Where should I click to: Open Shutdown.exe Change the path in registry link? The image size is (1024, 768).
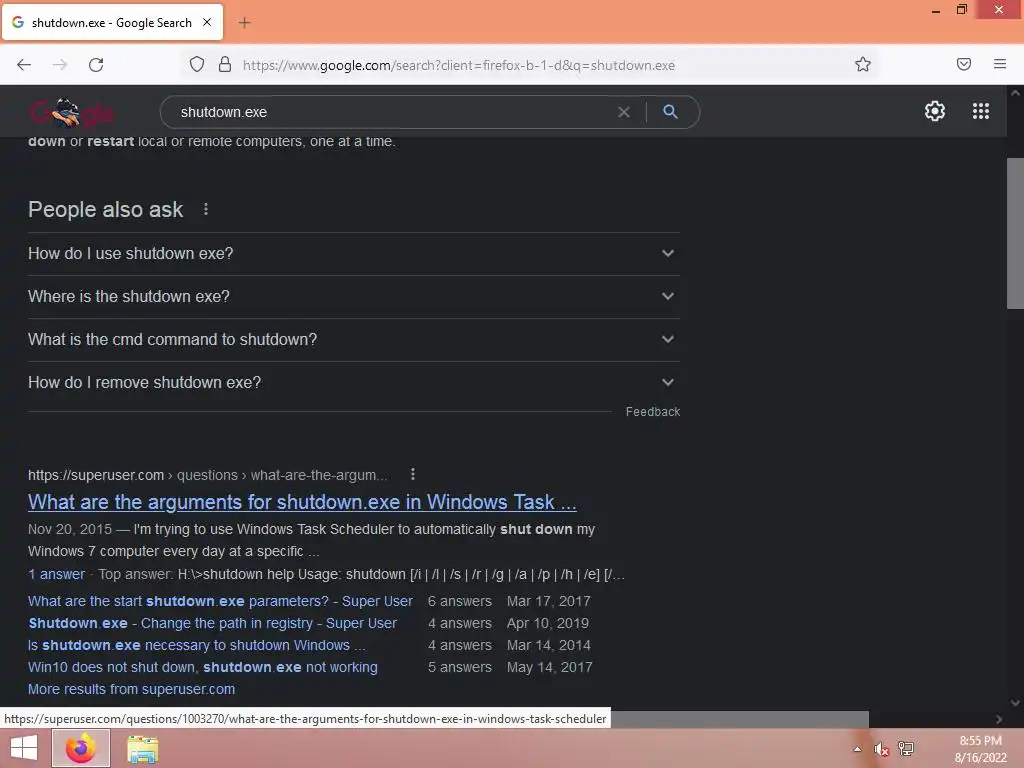pos(212,623)
